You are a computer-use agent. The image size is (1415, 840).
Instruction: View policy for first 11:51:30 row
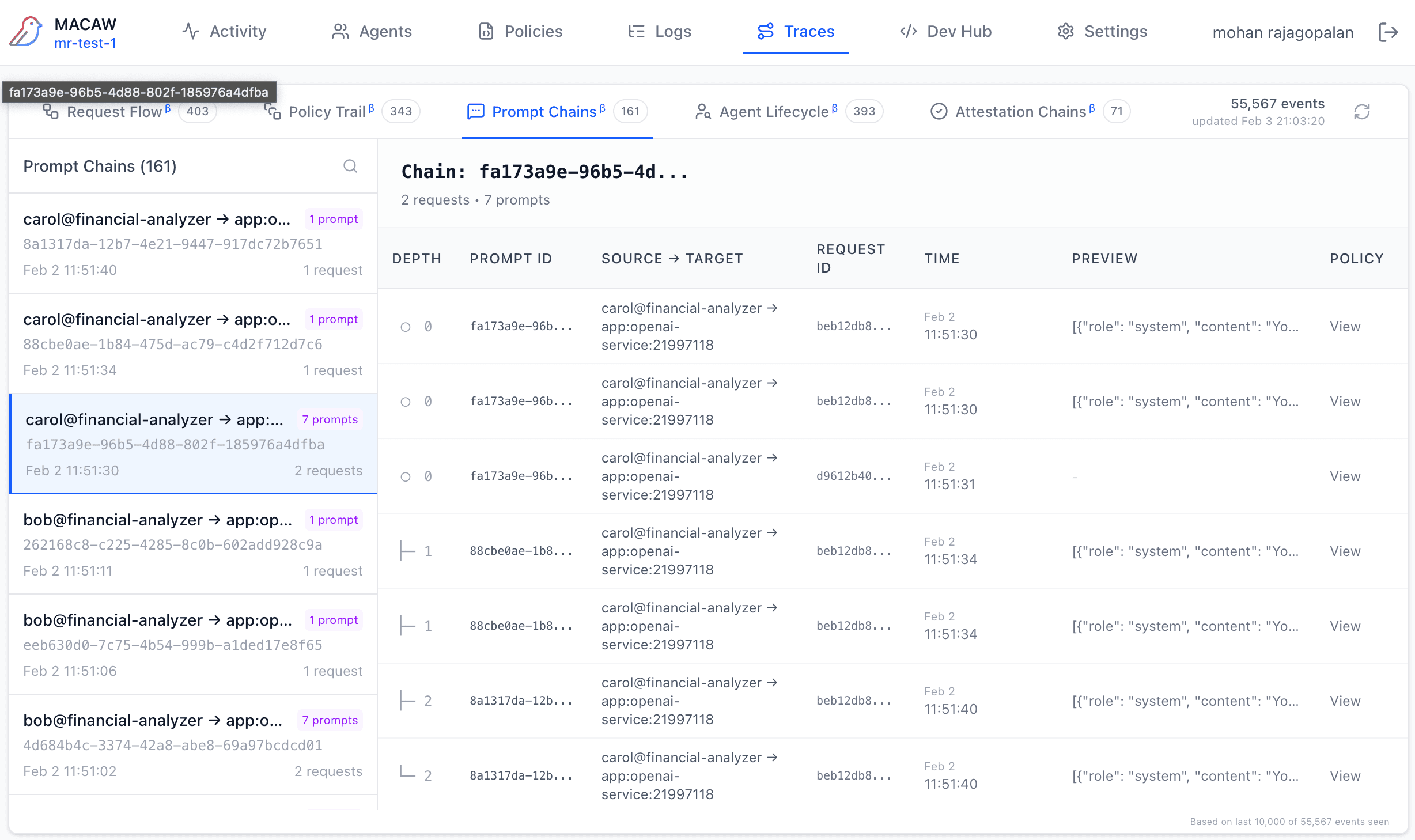click(x=1345, y=327)
